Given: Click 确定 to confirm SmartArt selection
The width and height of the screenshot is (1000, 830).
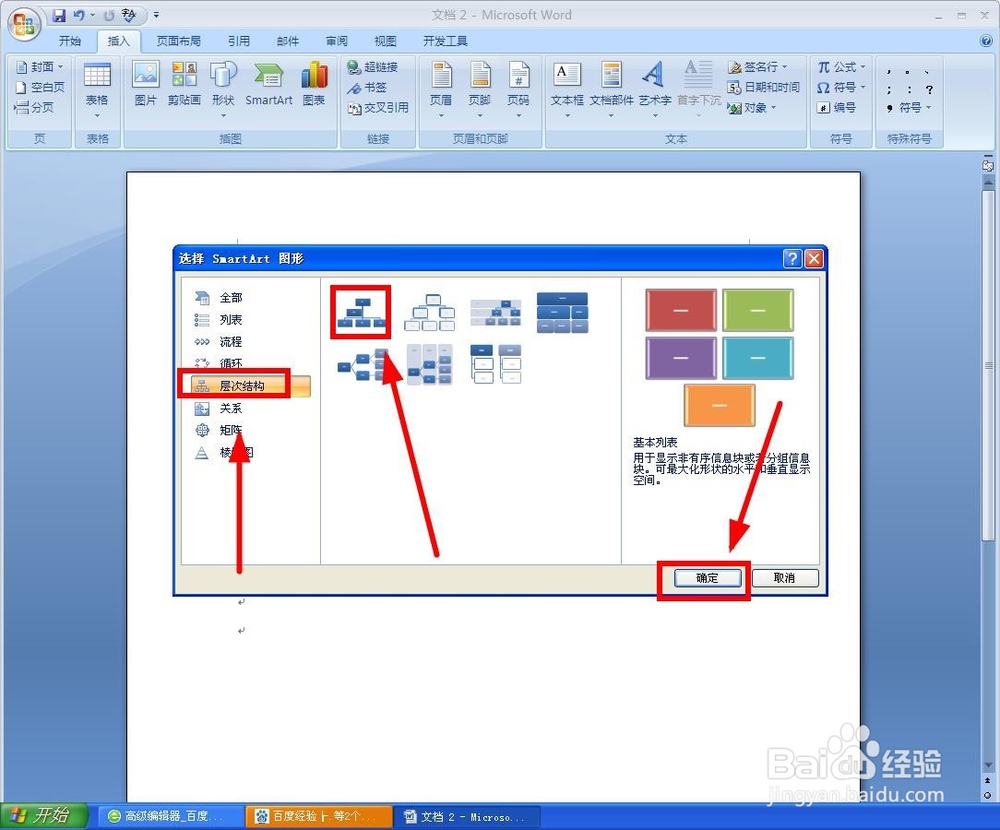Looking at the screenshot, I should (x=707, y=579).
